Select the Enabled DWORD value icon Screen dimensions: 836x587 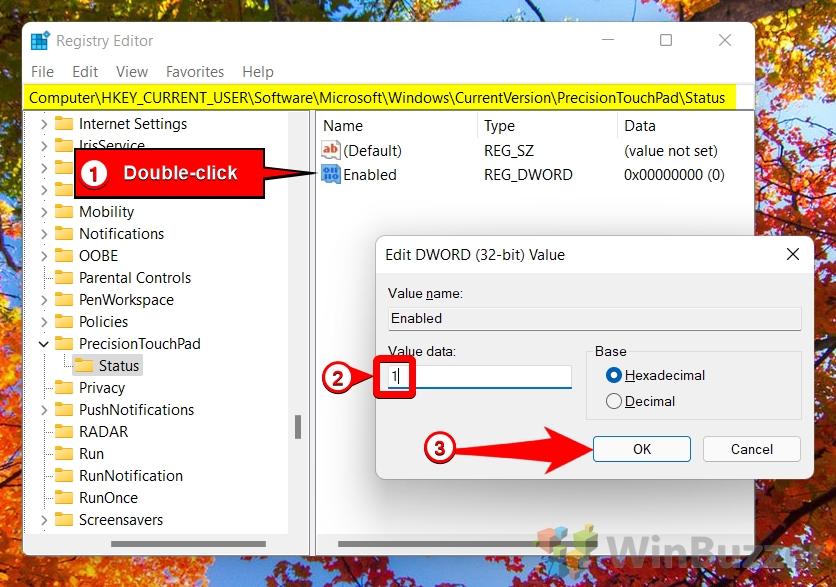(x=331, y=174)
